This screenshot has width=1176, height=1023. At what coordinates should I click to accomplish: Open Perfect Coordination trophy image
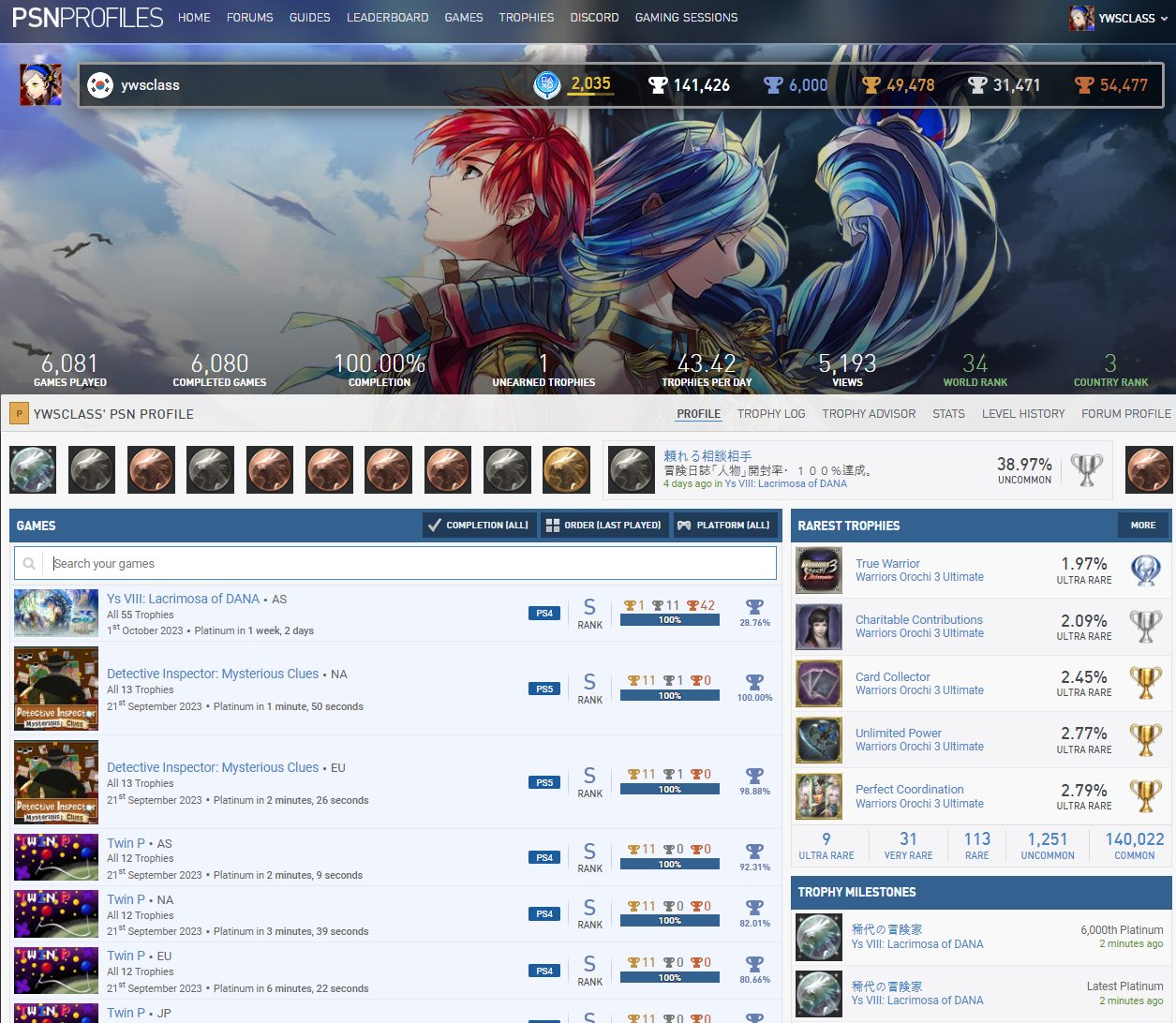(819, 796)
